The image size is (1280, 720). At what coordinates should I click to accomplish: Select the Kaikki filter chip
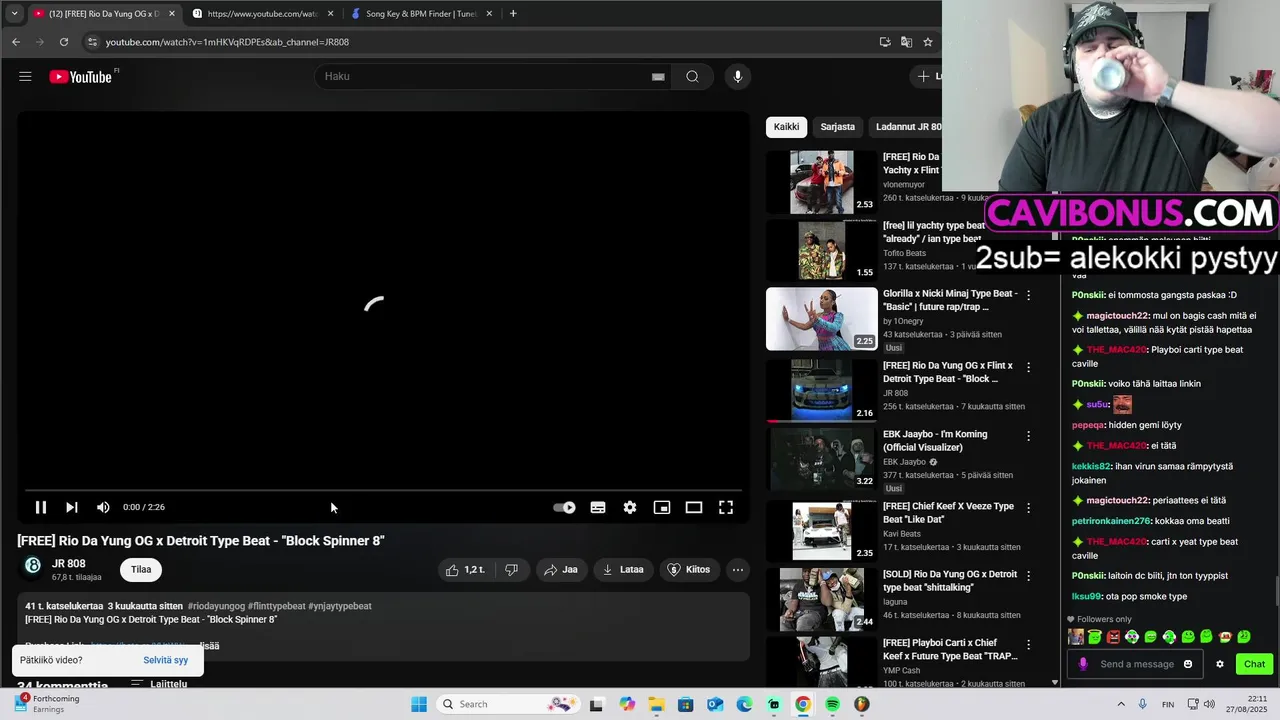coord(787,127)
